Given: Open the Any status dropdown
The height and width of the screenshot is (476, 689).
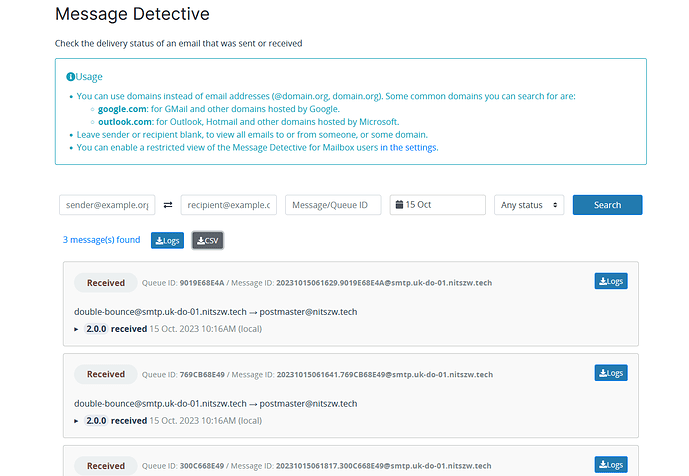Looking at the screenshot, I should point(529,205).
